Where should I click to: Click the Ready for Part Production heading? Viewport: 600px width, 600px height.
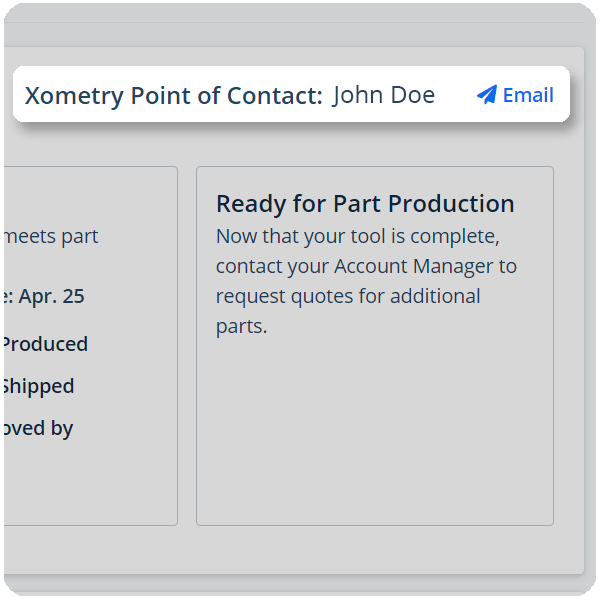365,204
